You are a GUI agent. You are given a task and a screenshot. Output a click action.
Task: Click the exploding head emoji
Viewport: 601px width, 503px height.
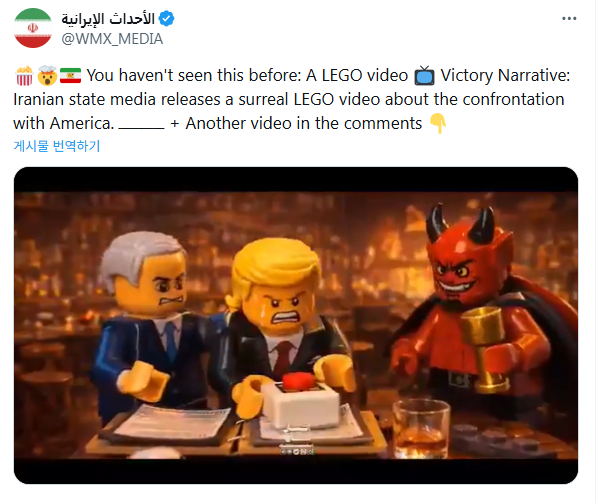click(47, 76)
